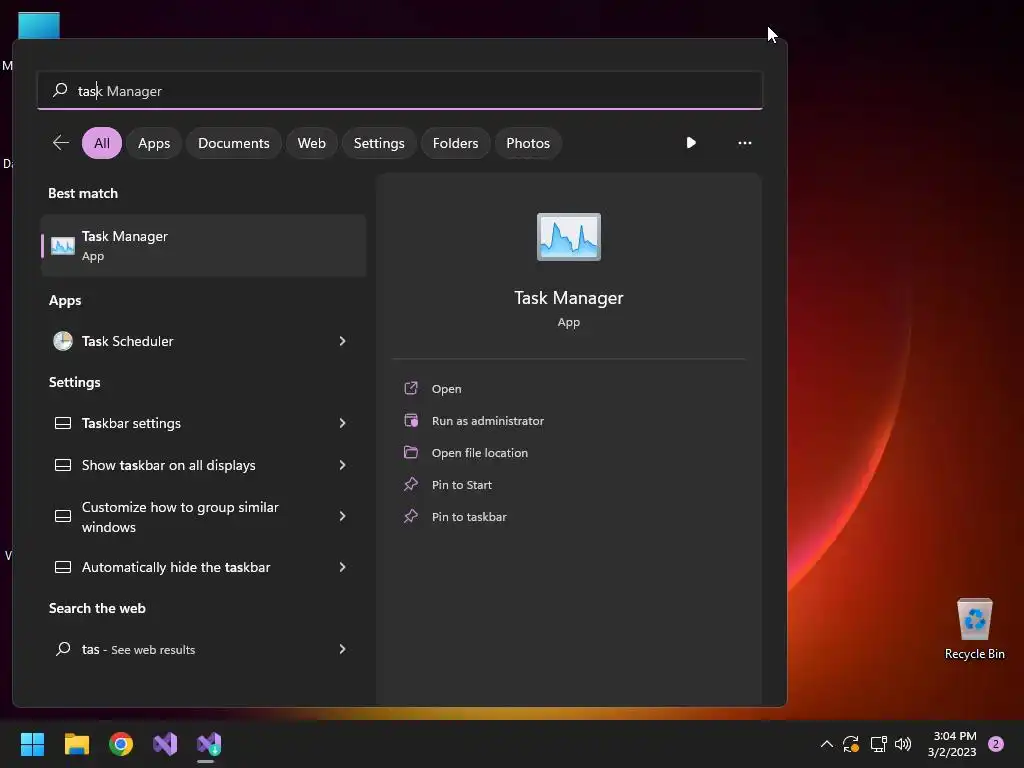The height and width of the screenshot is (768, 1024).
Task: Switch to the Web filter tab
Action: tap(312, 143)
